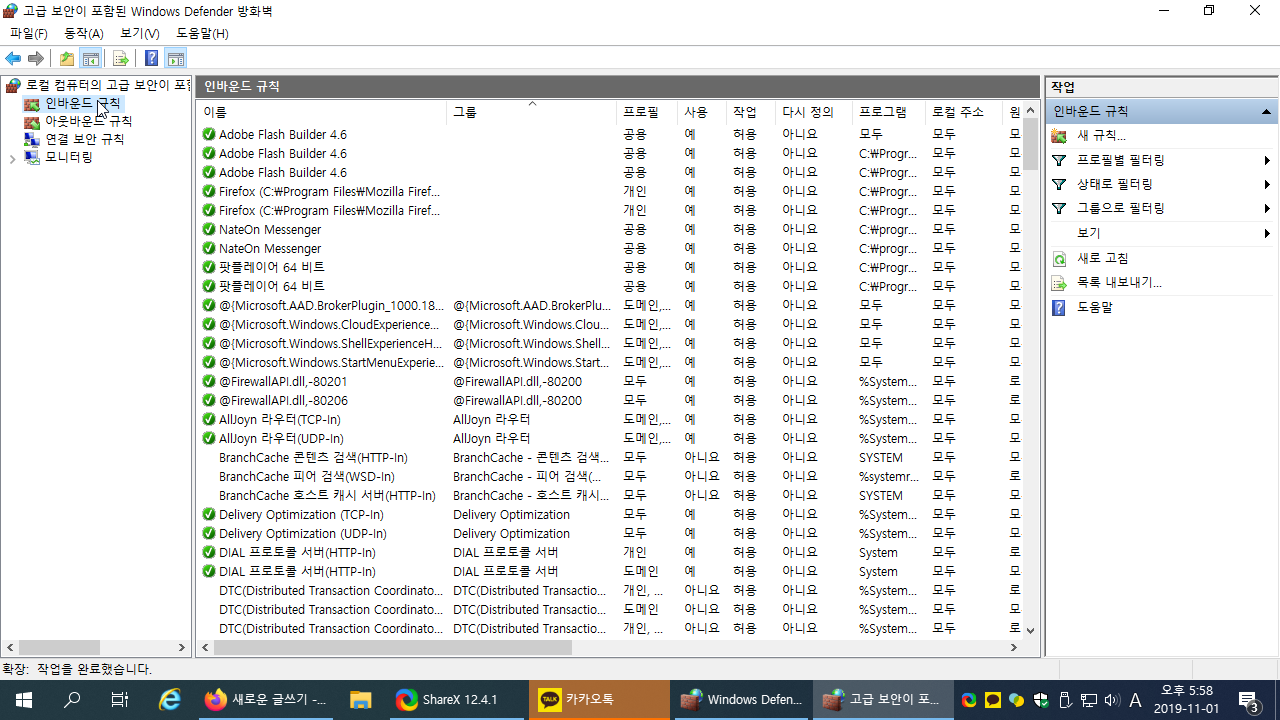Select the AllJoyn 라우터(UDP-In) rule
Image resolution: width=1280 pixels, height=720 pixels.
281,438
